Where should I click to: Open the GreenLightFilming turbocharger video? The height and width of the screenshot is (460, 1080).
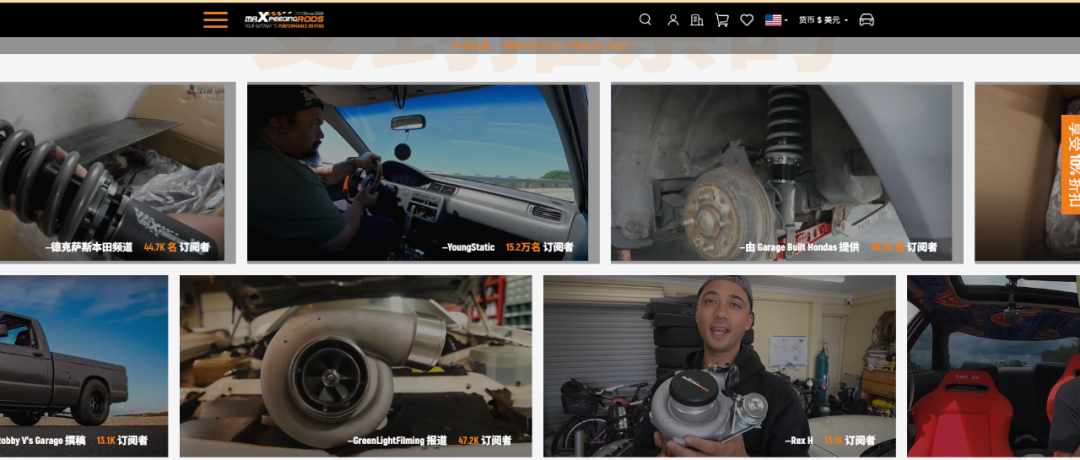(x=355, y=360)
